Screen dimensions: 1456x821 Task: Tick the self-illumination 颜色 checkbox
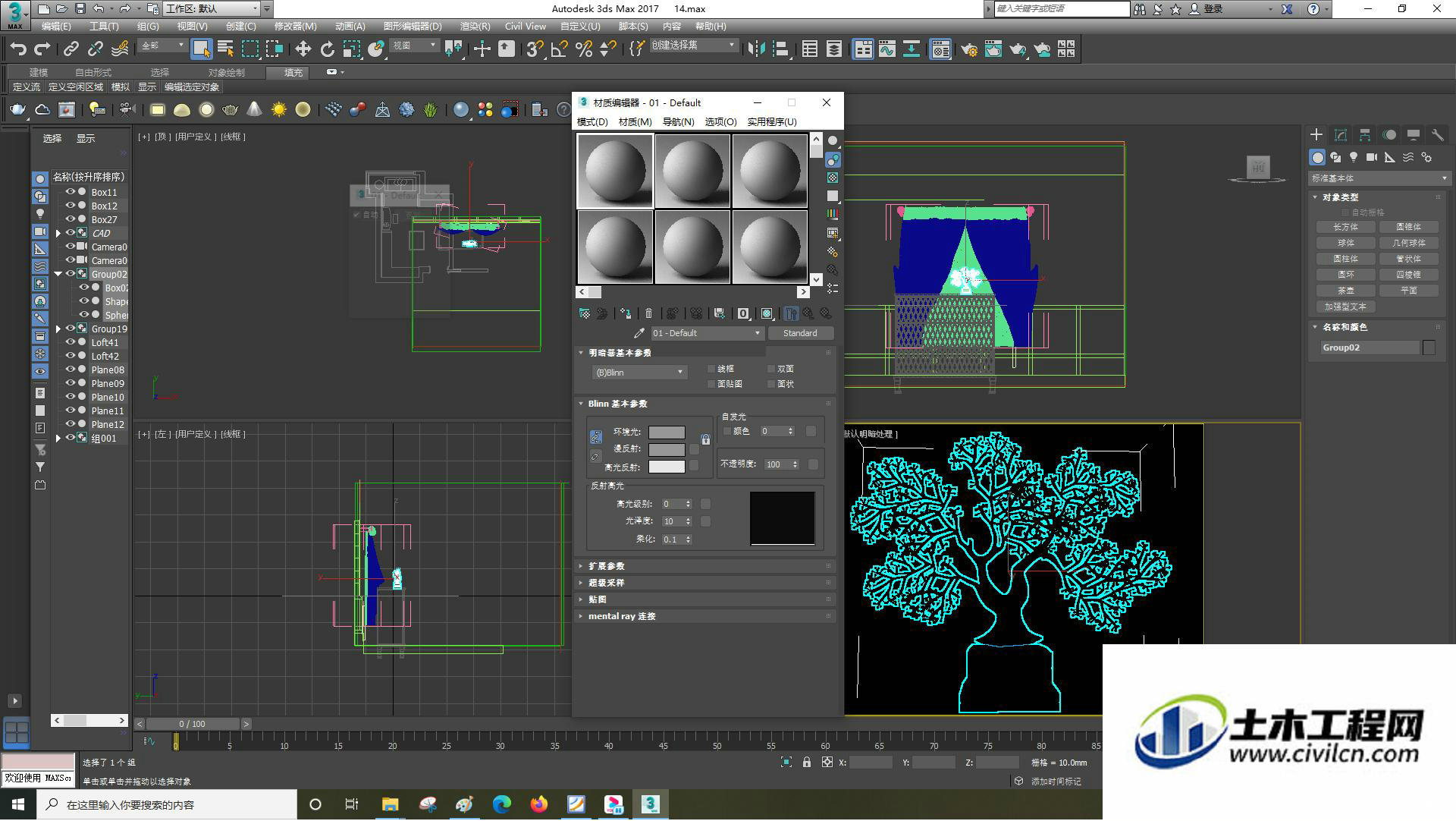tap(727, 431)
